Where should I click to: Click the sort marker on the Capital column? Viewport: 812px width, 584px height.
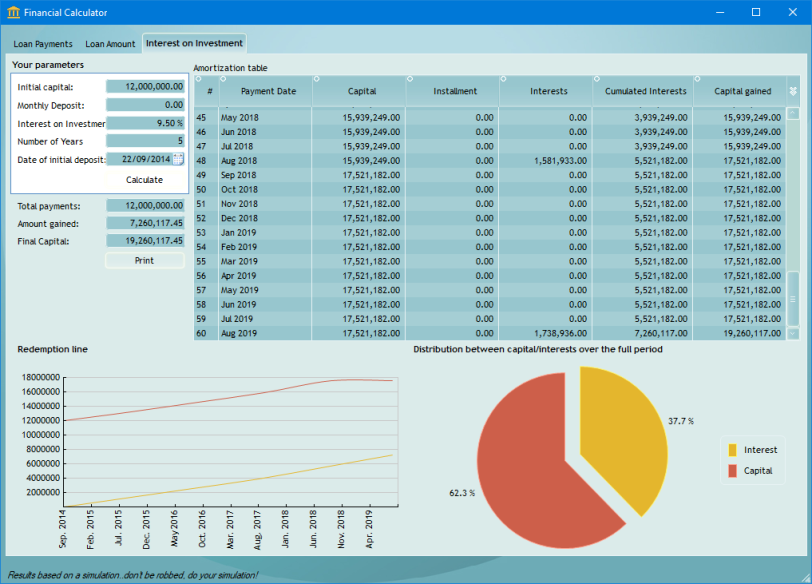coord(317,78)
